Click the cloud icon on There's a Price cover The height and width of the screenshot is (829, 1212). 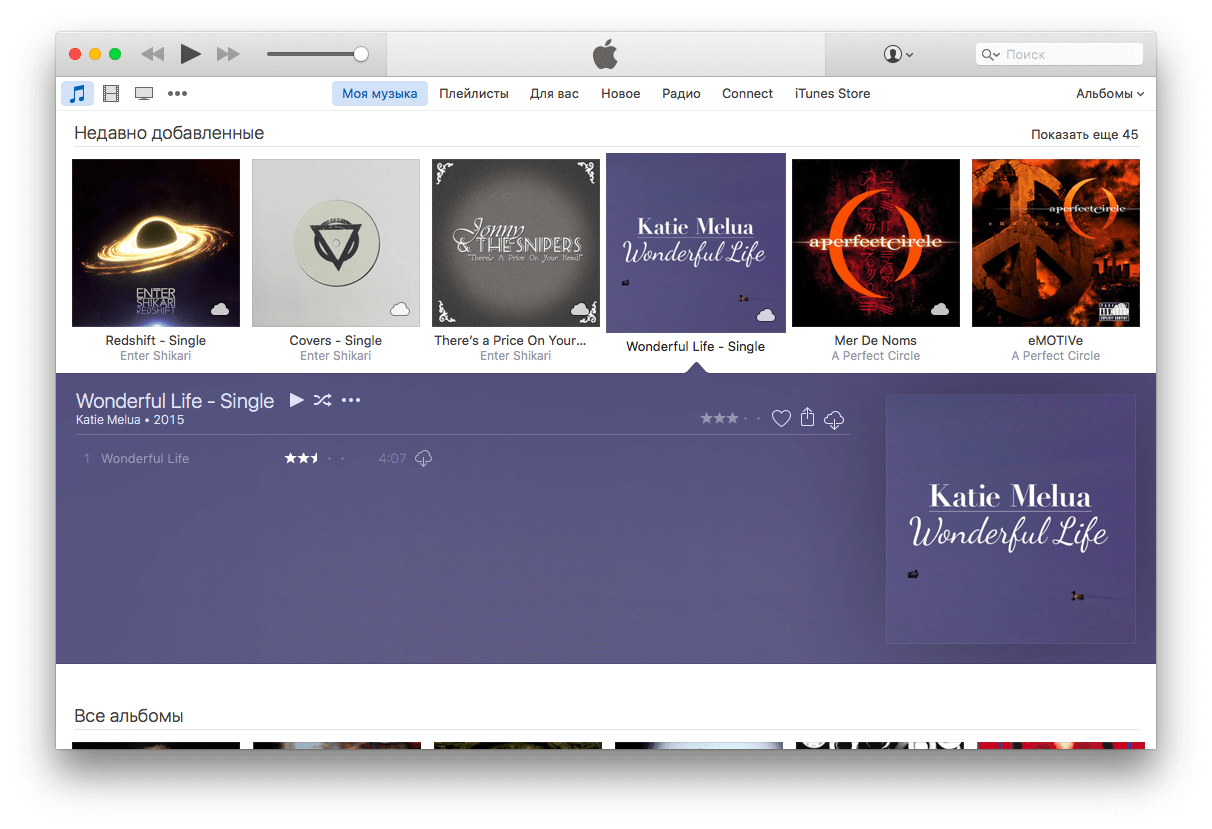point(580,309)
